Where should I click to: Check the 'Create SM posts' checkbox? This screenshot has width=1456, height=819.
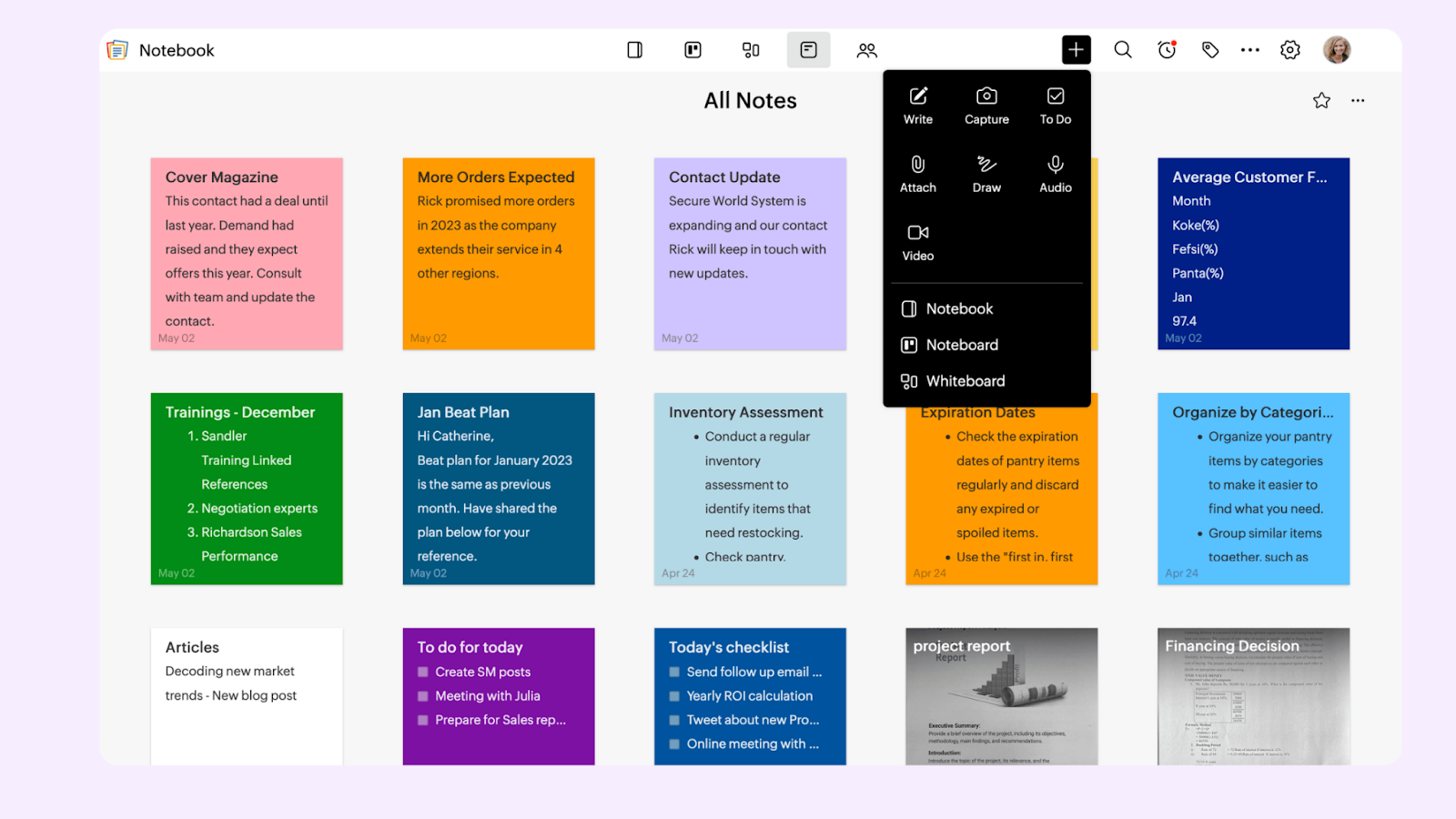coord(423,672)
